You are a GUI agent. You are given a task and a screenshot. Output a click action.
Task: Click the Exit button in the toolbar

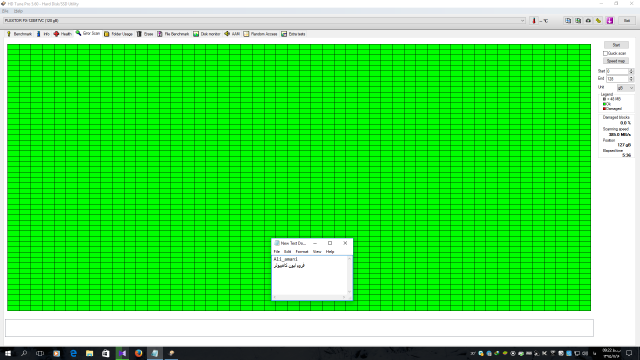tap(627, 20)
